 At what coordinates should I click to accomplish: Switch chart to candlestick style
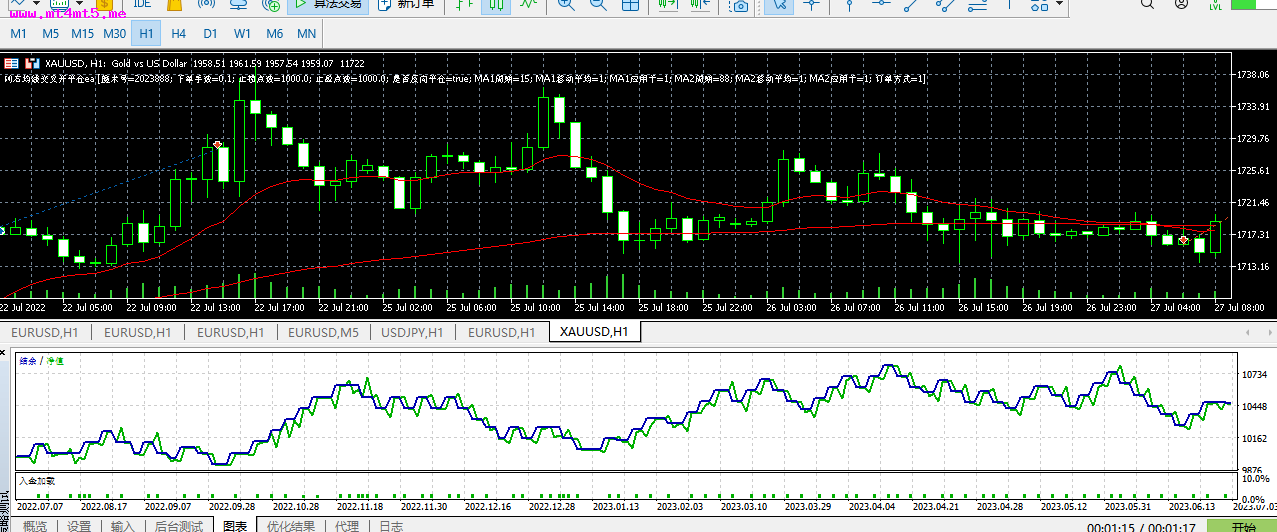point(495,5)
